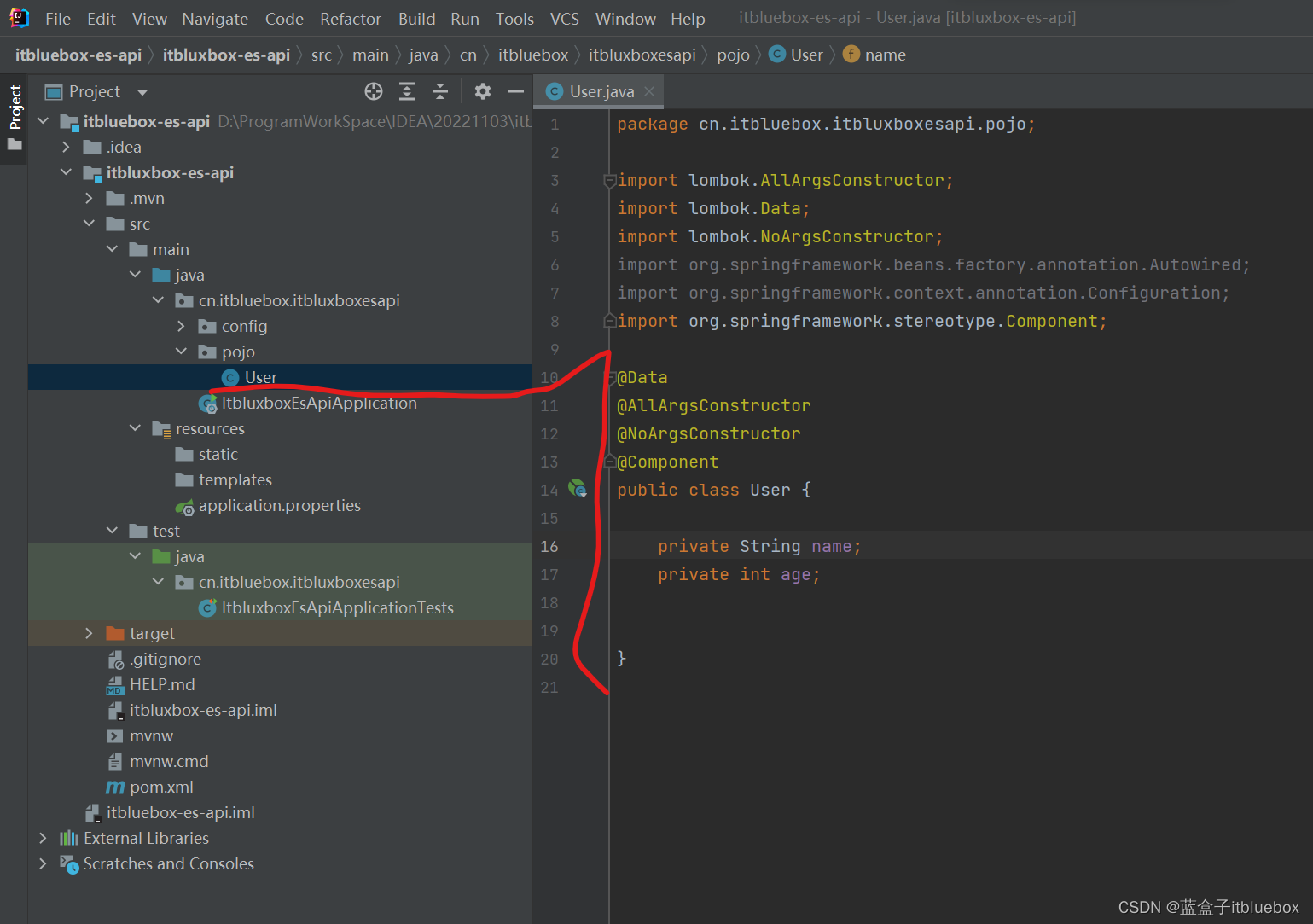Open the VCS menu
The height and width of the screenshot is (924, 1313).
click(565, 19)
